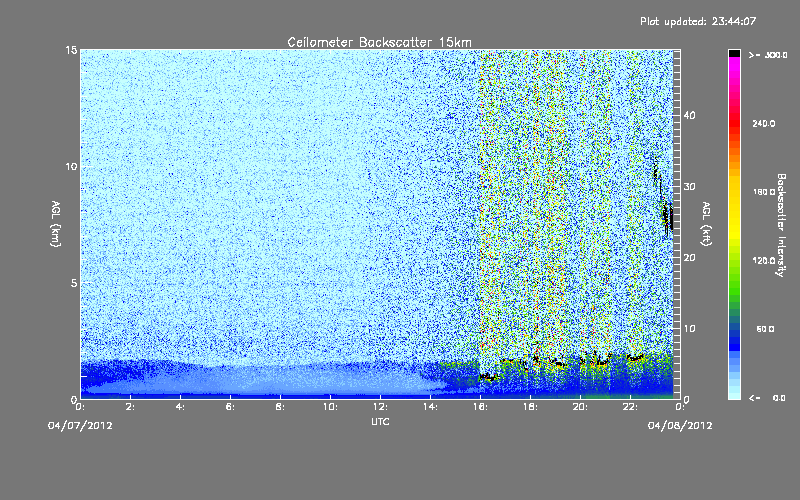Click the colorbar value 120.0
The width and height of the screenshot is (800, 500).
[764, 261]
